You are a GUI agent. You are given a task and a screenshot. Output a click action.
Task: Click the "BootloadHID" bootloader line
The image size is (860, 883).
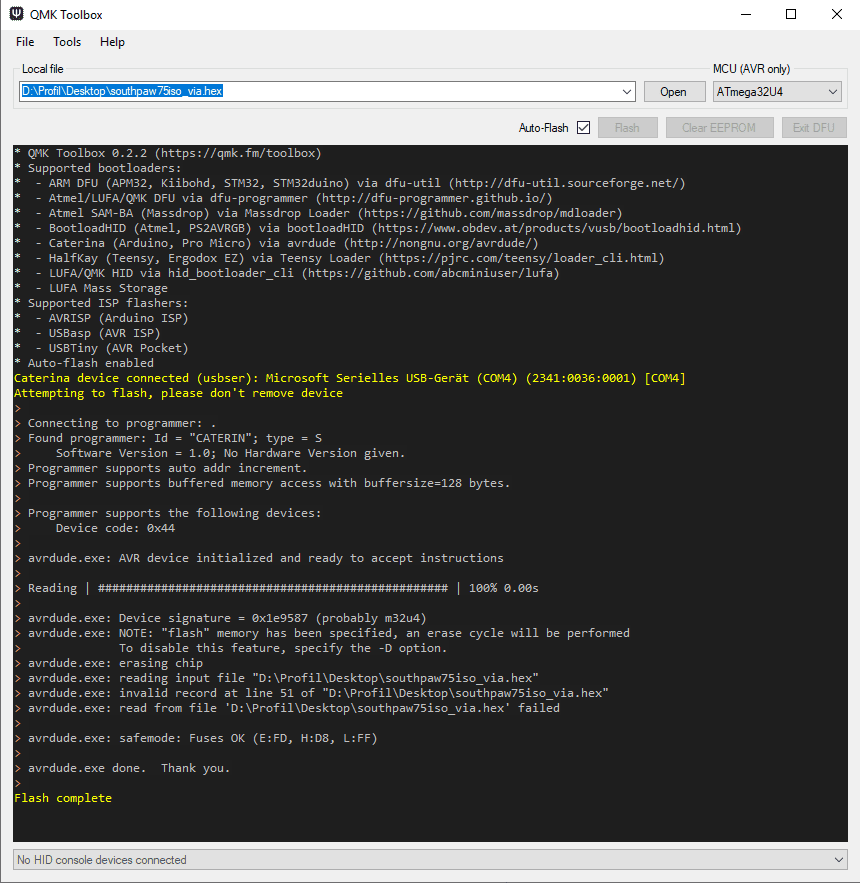pyautogui.click(x=378, y=228)
